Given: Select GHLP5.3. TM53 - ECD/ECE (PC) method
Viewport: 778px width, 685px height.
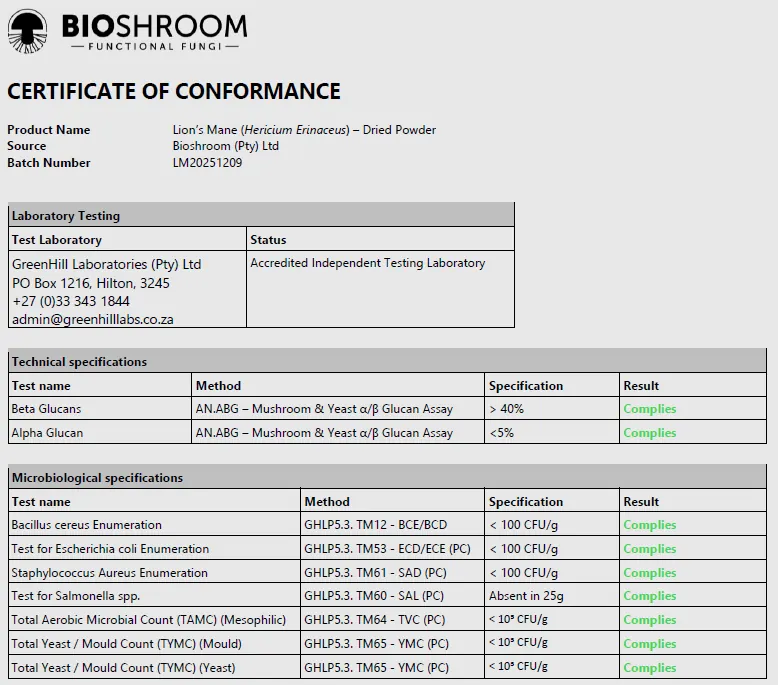Looking at the screenshot, I should click(388, 549).
